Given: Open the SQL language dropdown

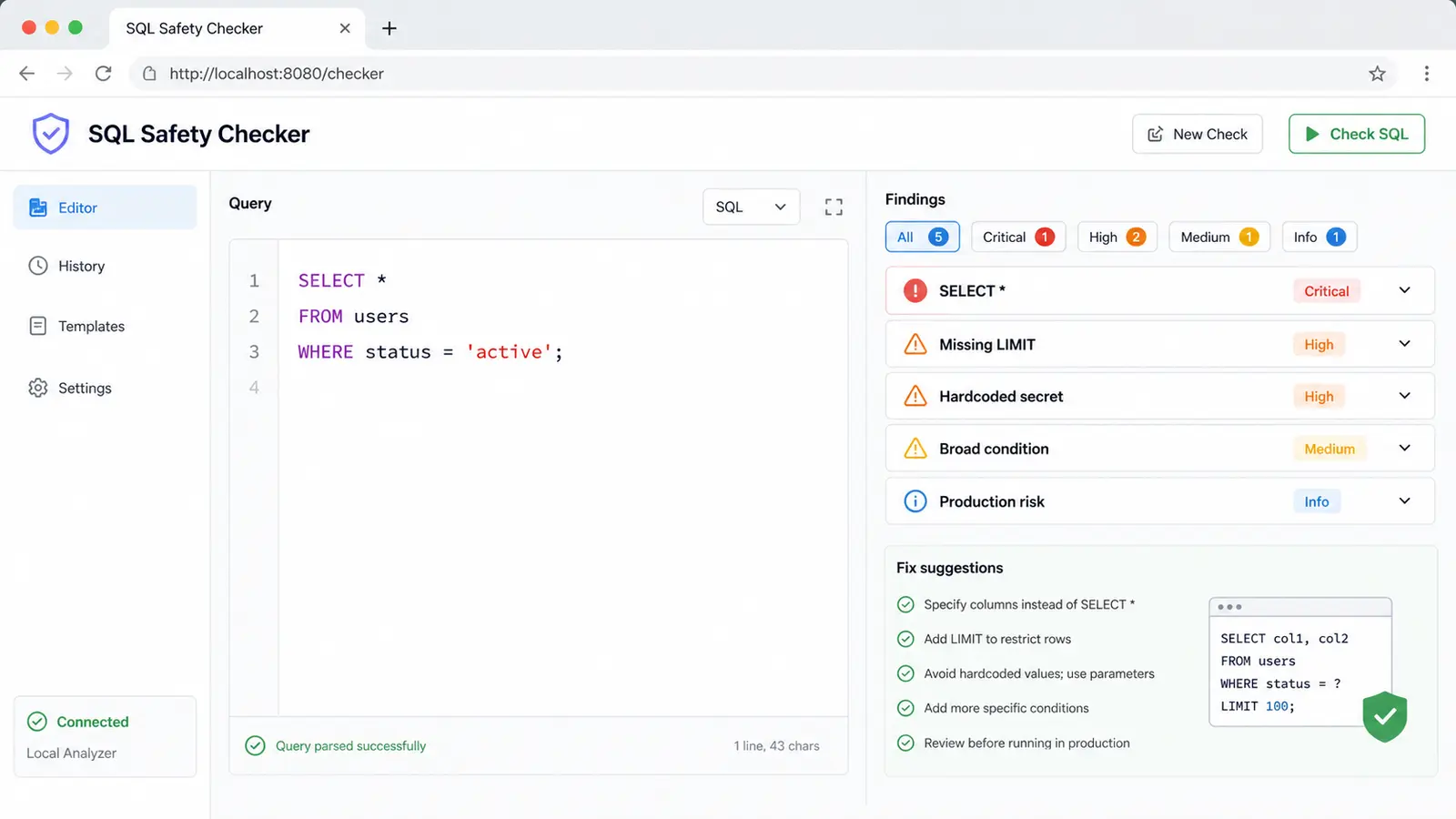Looking at the screenshot, I should [751, 207].
